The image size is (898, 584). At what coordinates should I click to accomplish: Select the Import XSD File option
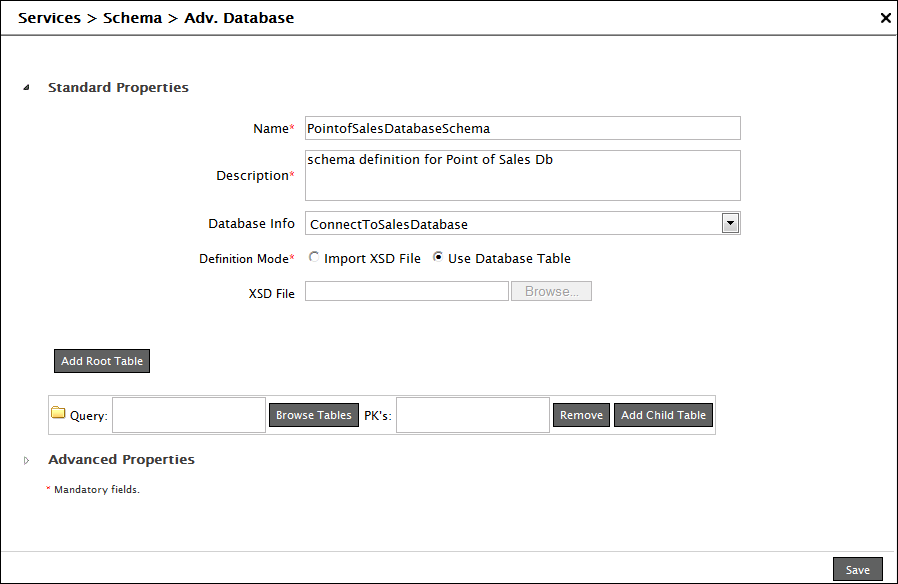314,258
